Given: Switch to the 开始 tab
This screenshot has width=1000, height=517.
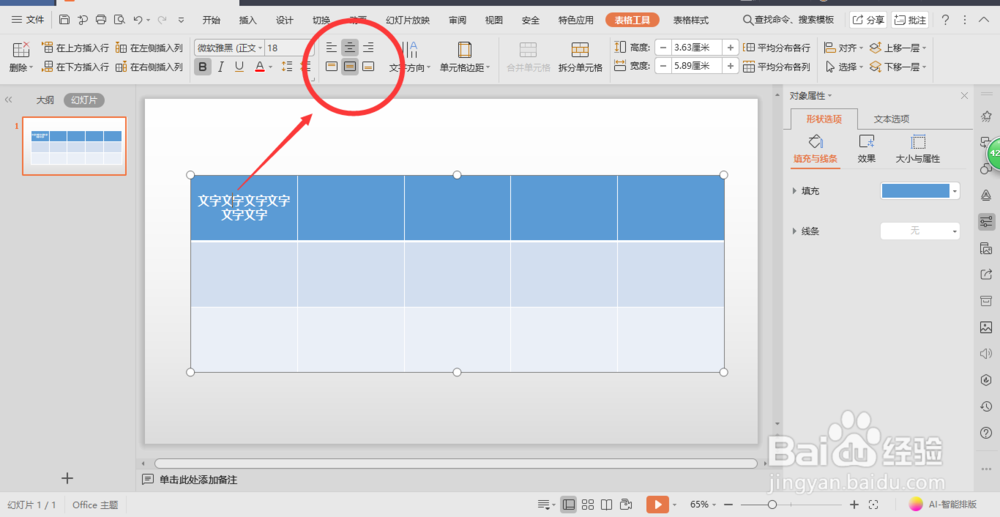Looking at the screenshot, I should [x=211, y=20].
